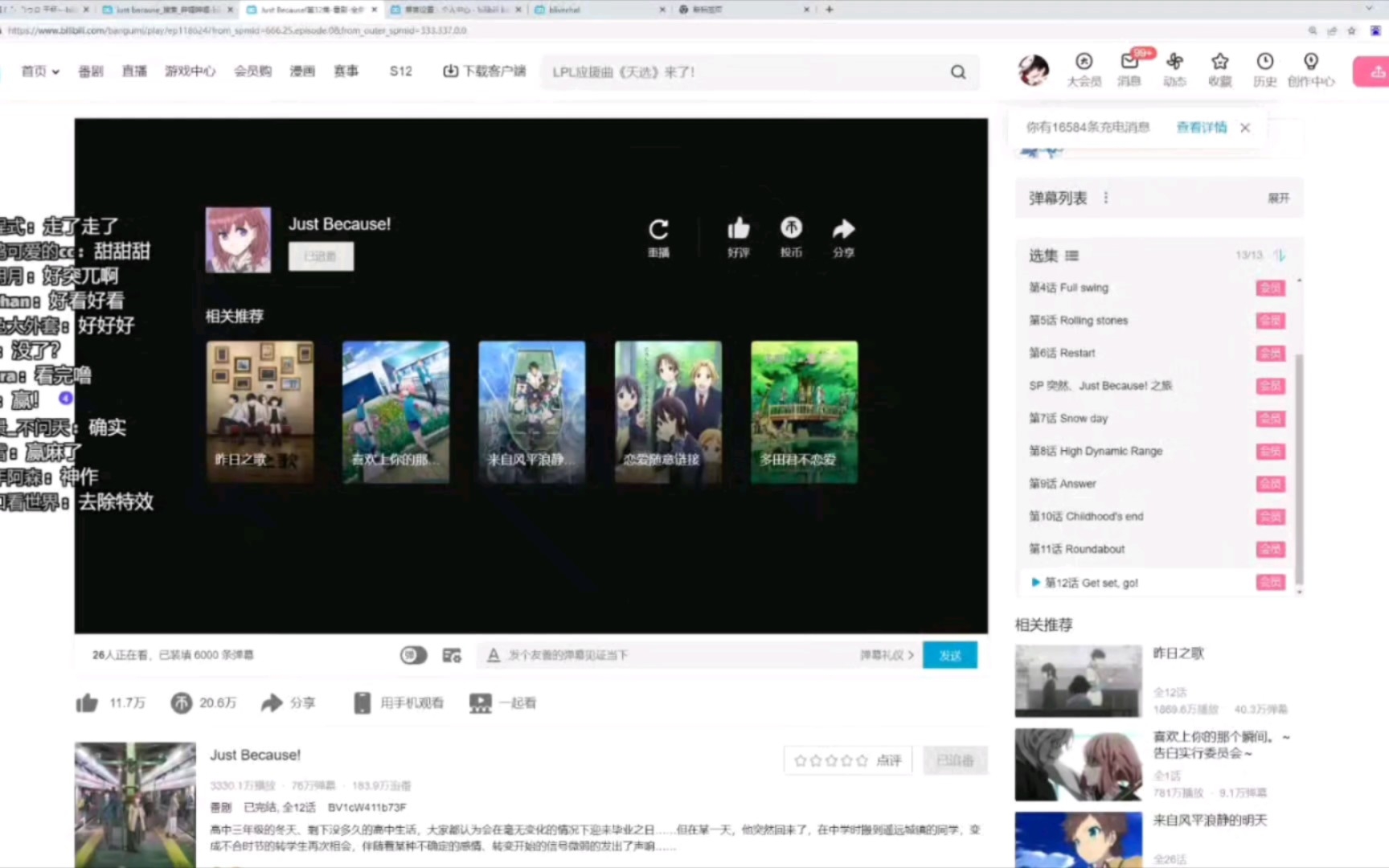Select episode 第10话 Childhood's end
The image size is (1389, 868).
click(x=1156, y=517)
